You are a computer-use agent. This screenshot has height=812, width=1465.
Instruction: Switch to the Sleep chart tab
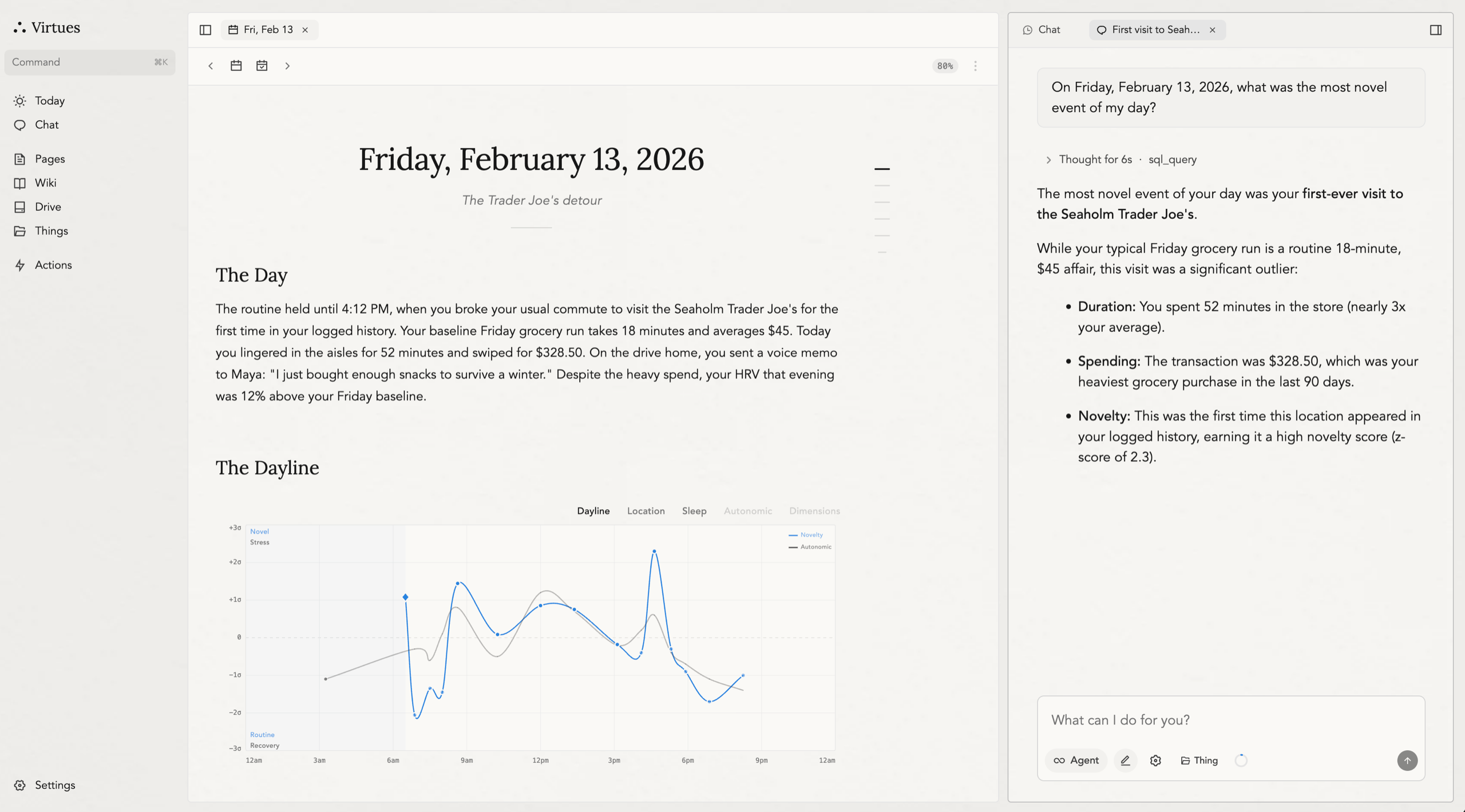[694, 511]
